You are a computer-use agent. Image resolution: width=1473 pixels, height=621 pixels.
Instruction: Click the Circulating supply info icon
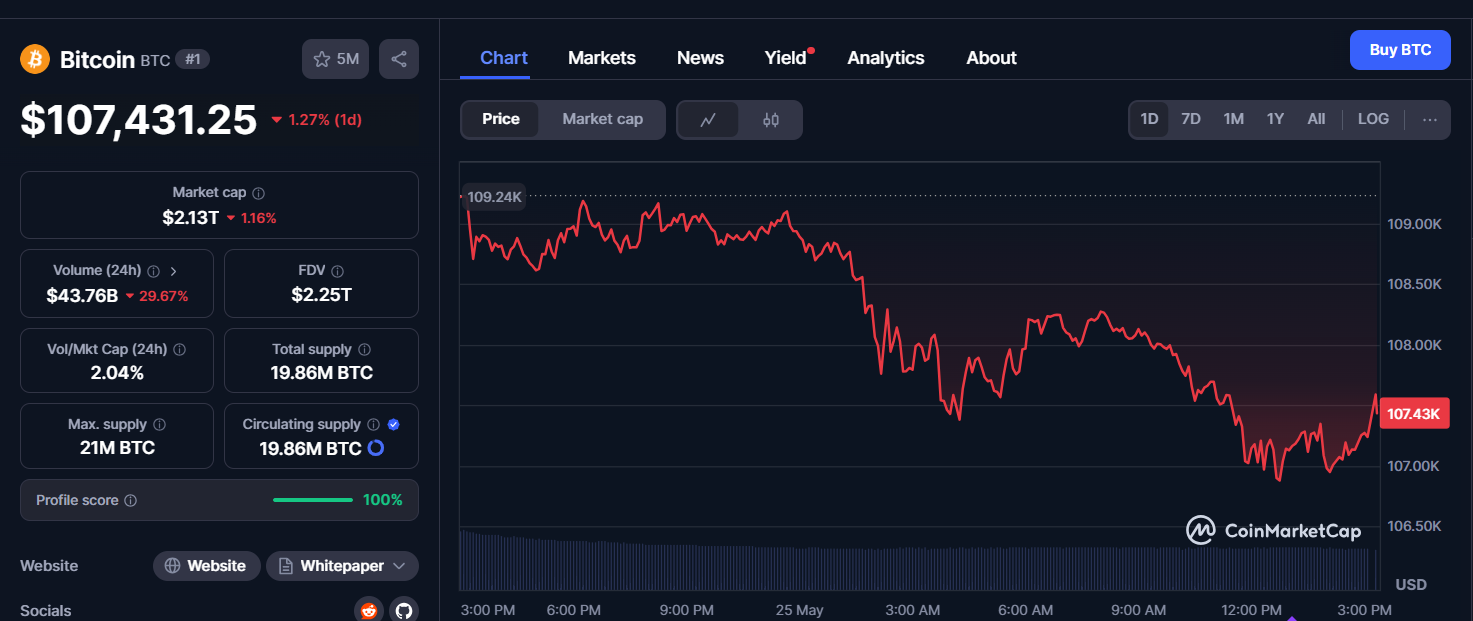373,425
